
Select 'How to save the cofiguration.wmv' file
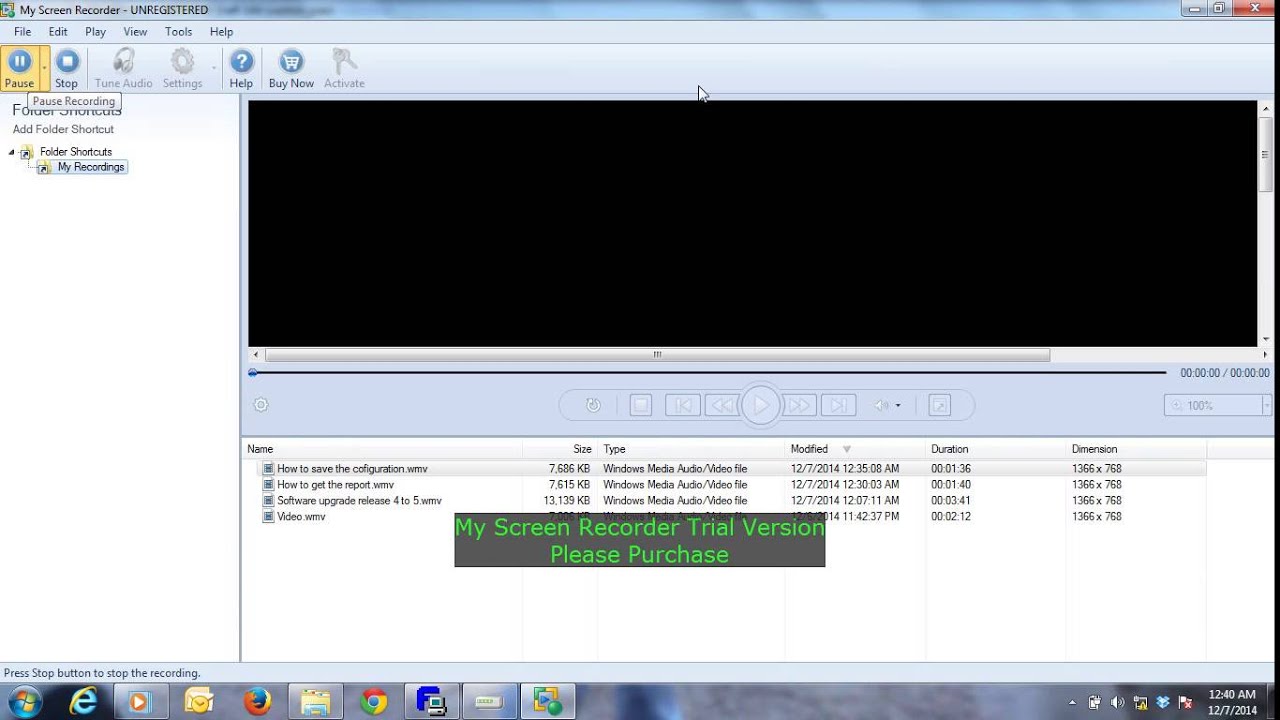coord(352,468)
